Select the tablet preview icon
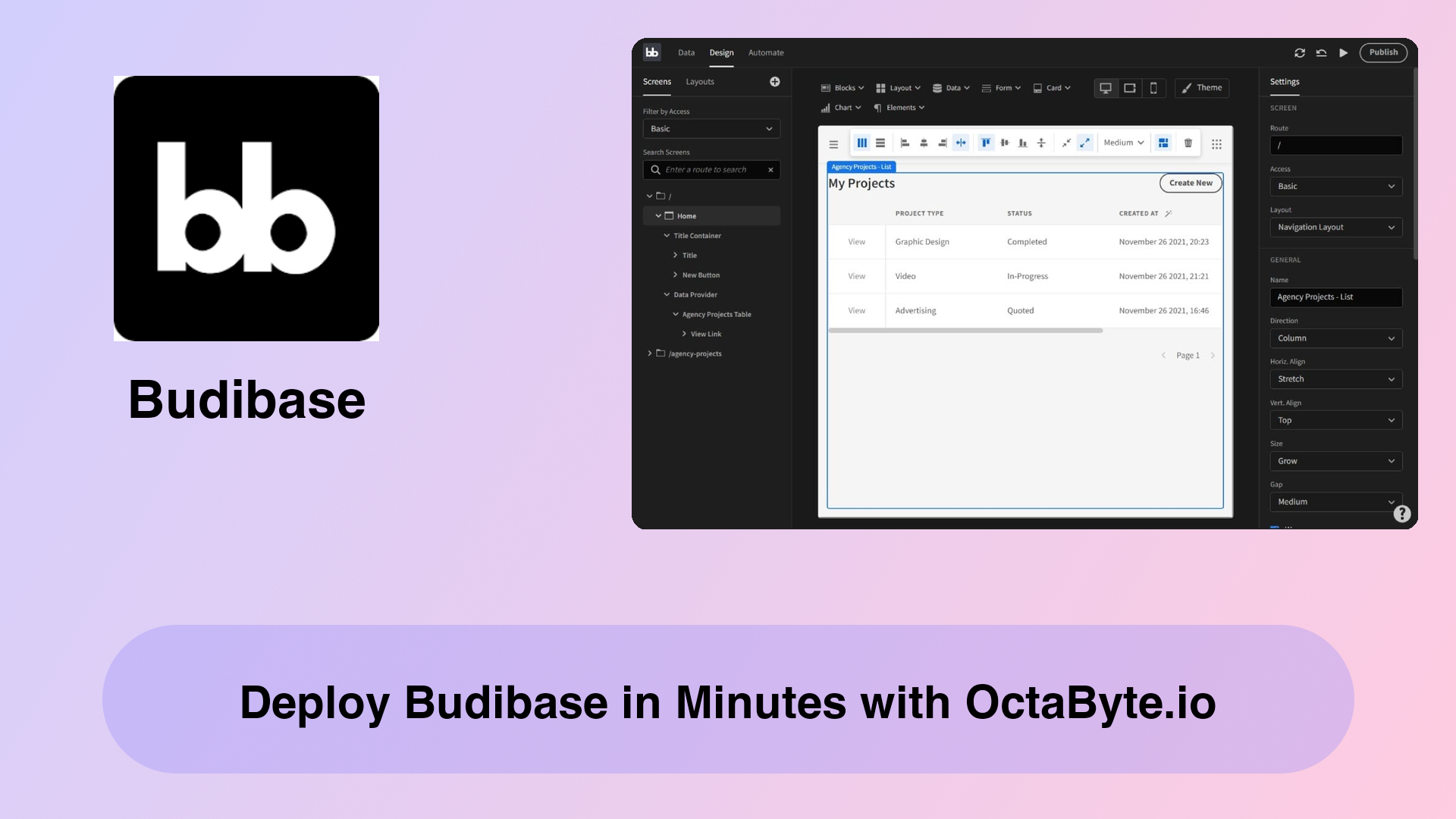The width and height of the screenshot is (1456, 819). 1129,87
